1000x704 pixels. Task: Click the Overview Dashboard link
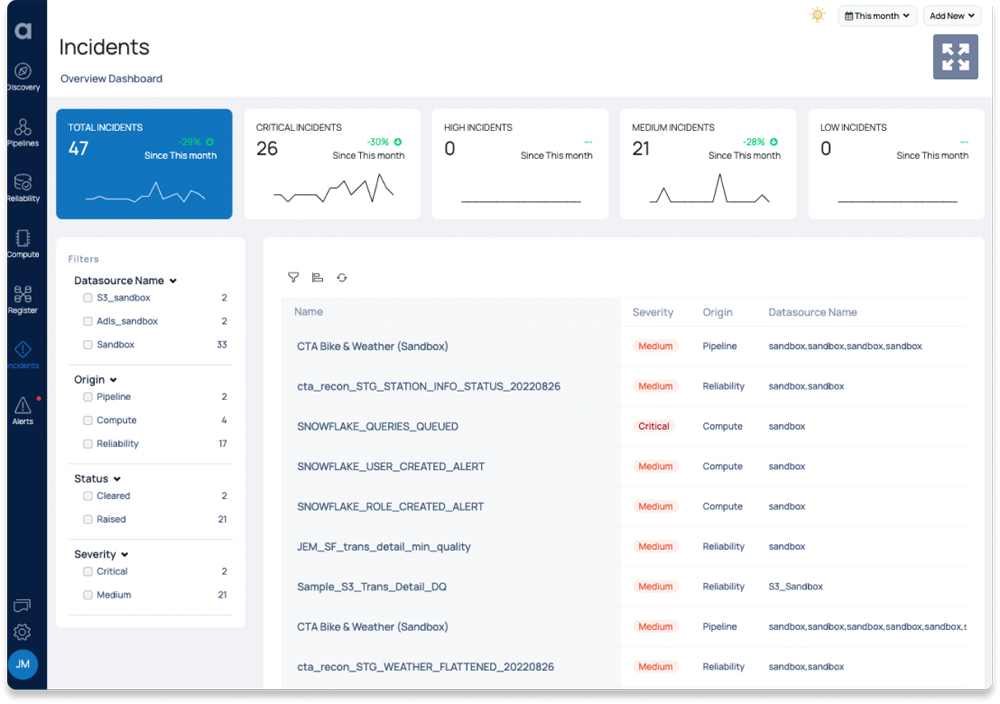pos(111,78)
